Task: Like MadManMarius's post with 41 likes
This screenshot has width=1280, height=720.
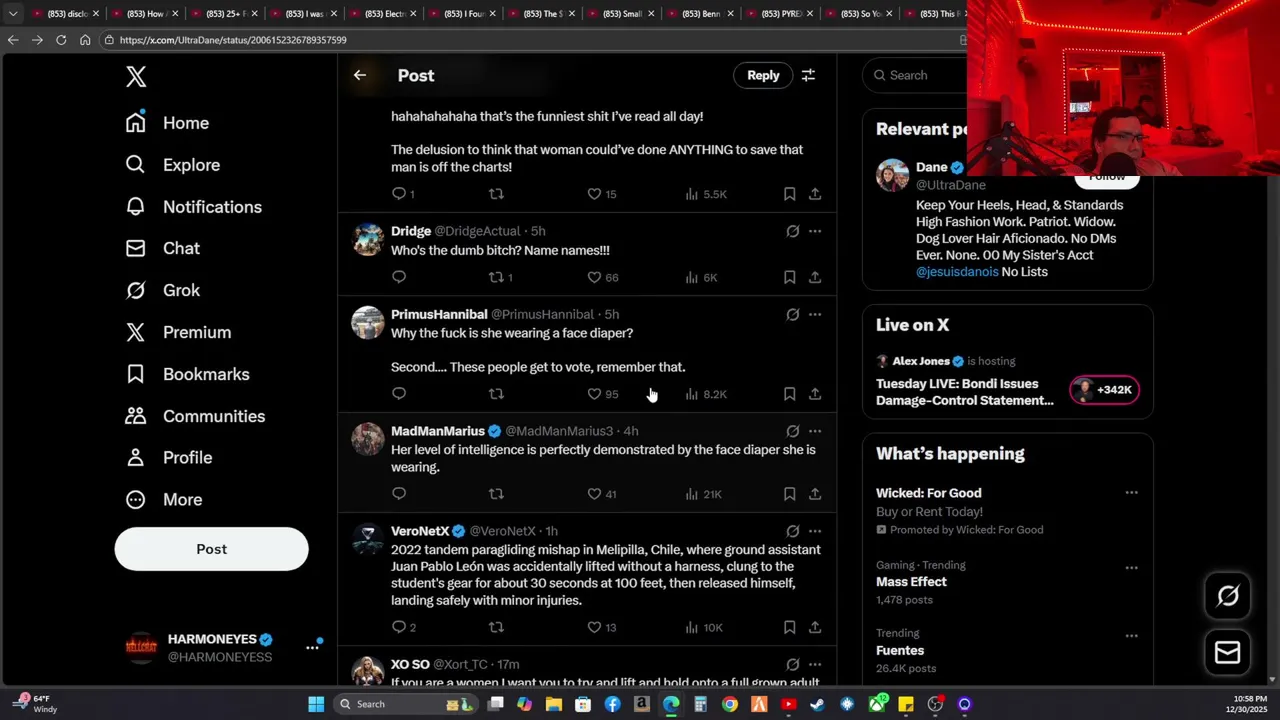Action: (601, 494)
